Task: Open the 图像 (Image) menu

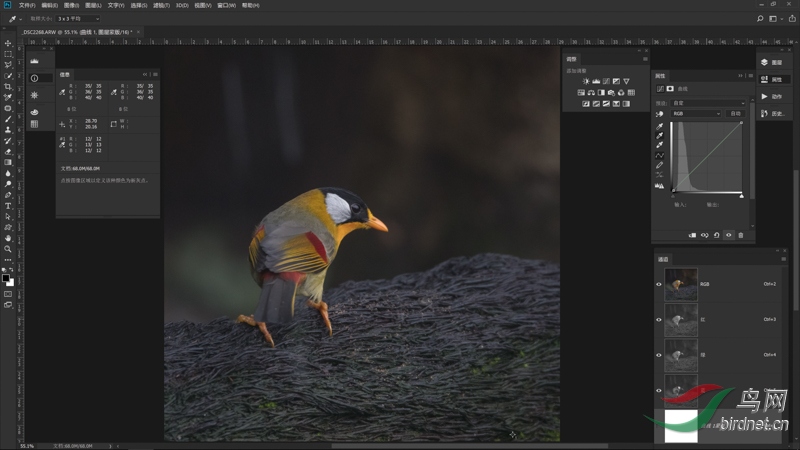Action: tap(71, 5)
